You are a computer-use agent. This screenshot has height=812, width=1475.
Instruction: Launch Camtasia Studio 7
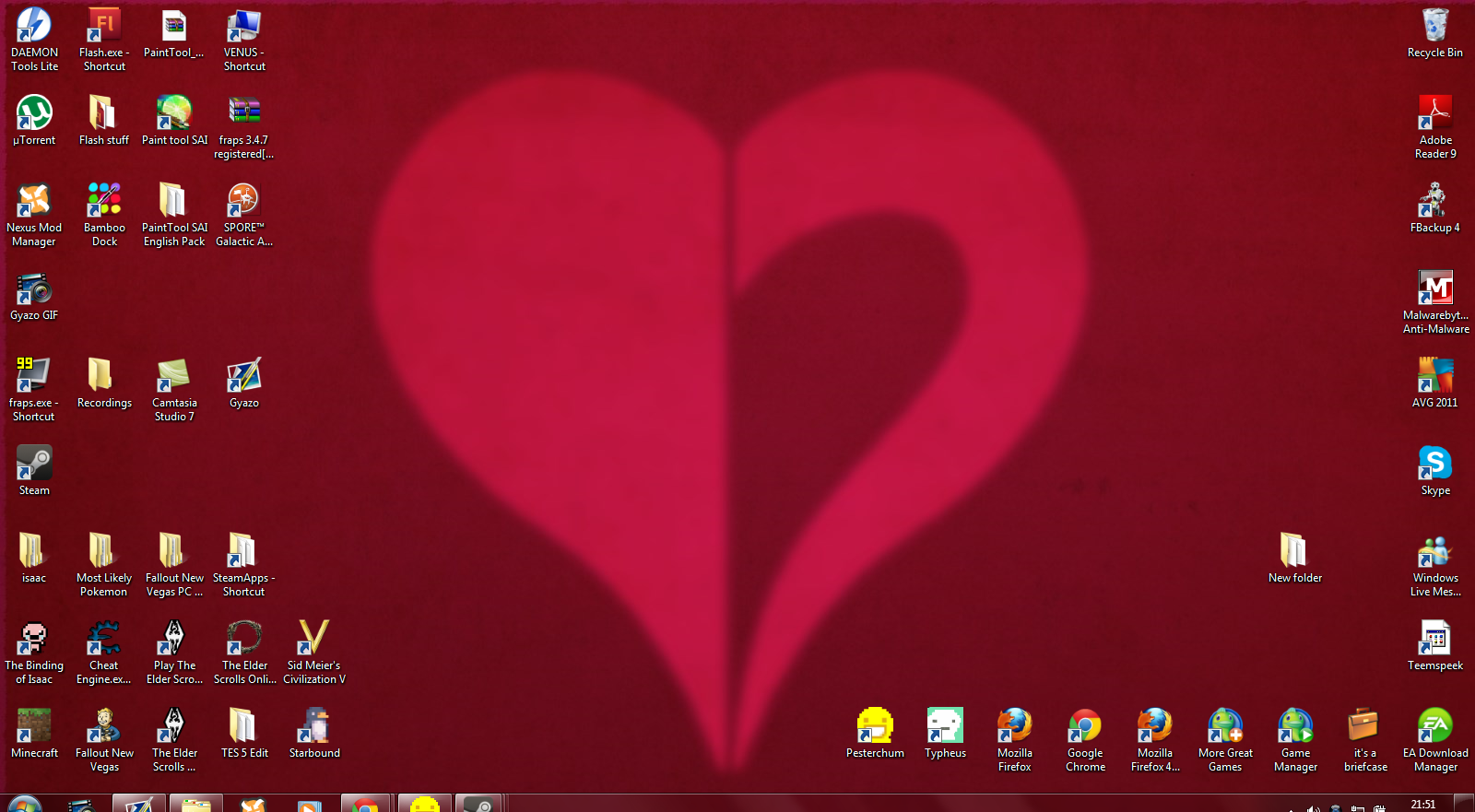pos(174,390)
